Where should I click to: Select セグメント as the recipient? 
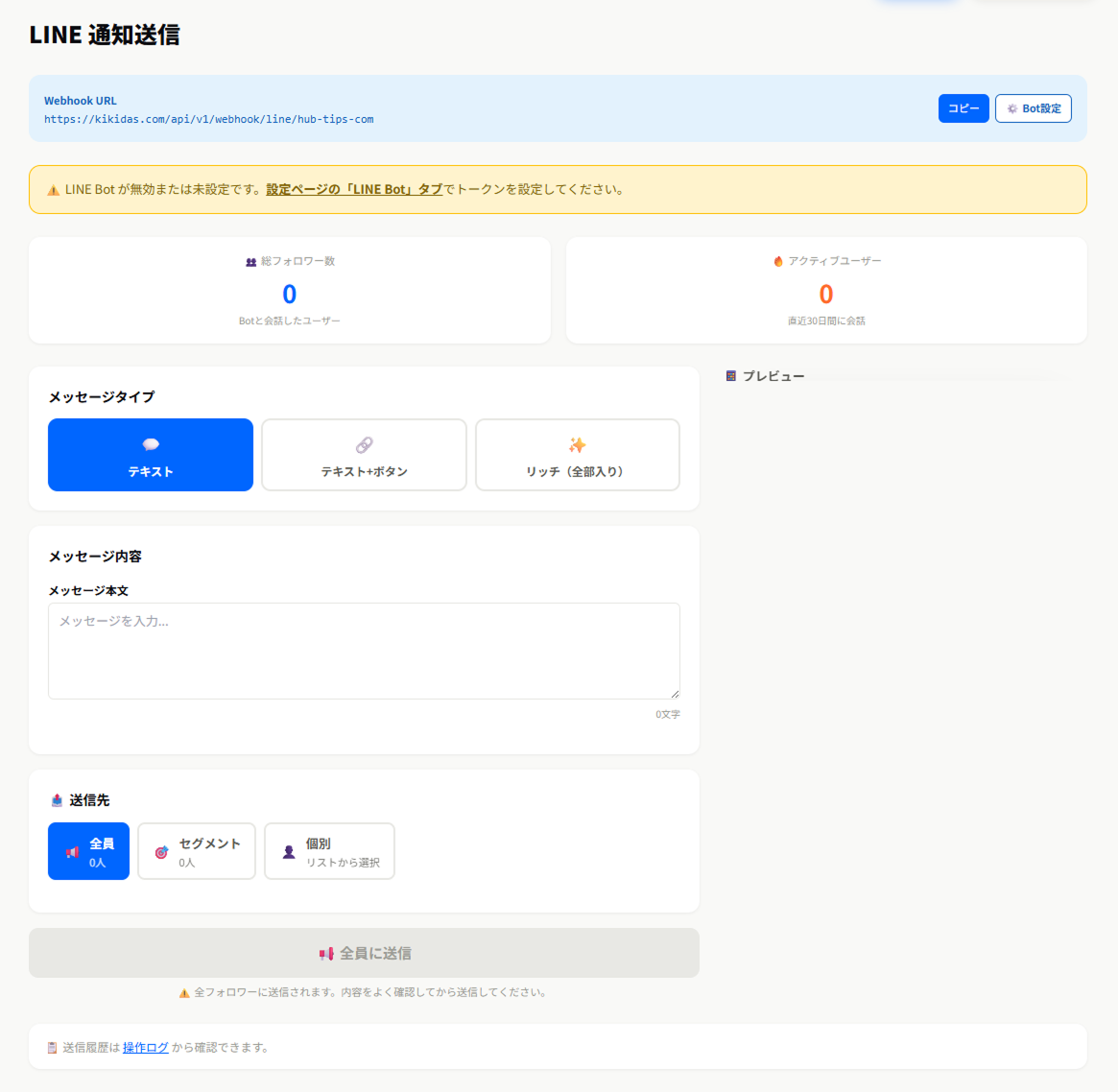click(x=197, y=851)
